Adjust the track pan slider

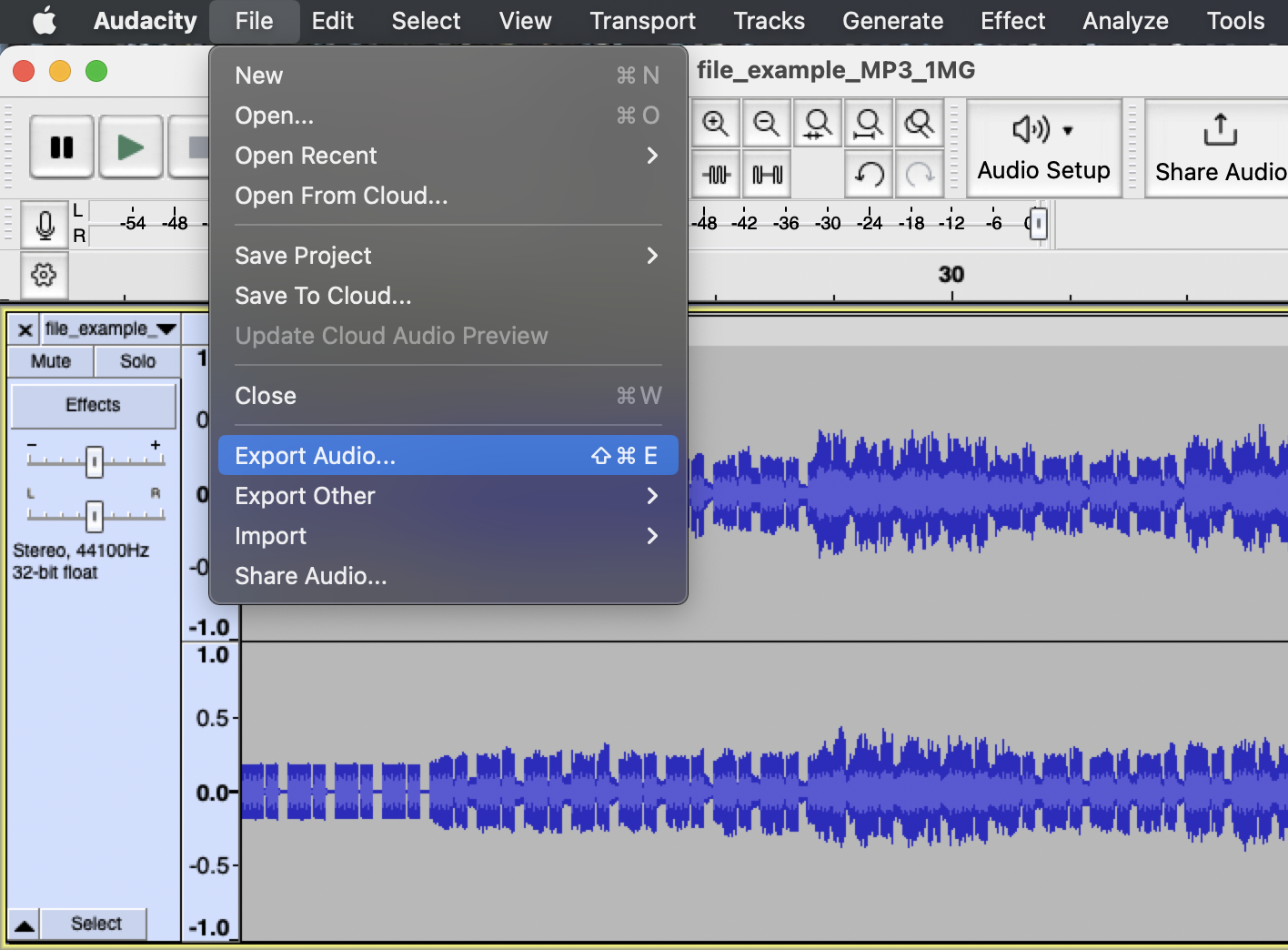pyautogui.click(x=95, y=516)
